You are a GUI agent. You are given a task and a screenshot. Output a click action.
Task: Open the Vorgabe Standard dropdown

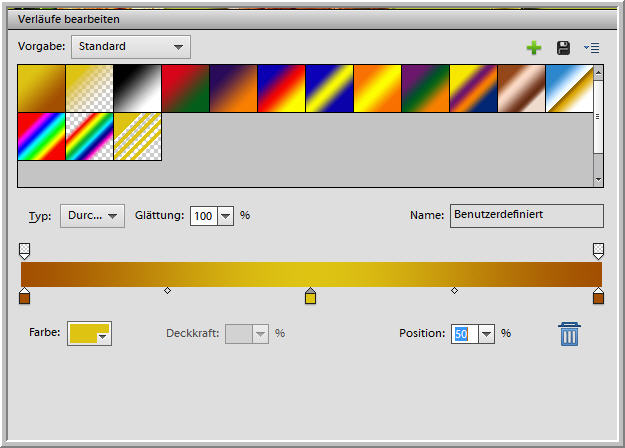pos(131,47)
